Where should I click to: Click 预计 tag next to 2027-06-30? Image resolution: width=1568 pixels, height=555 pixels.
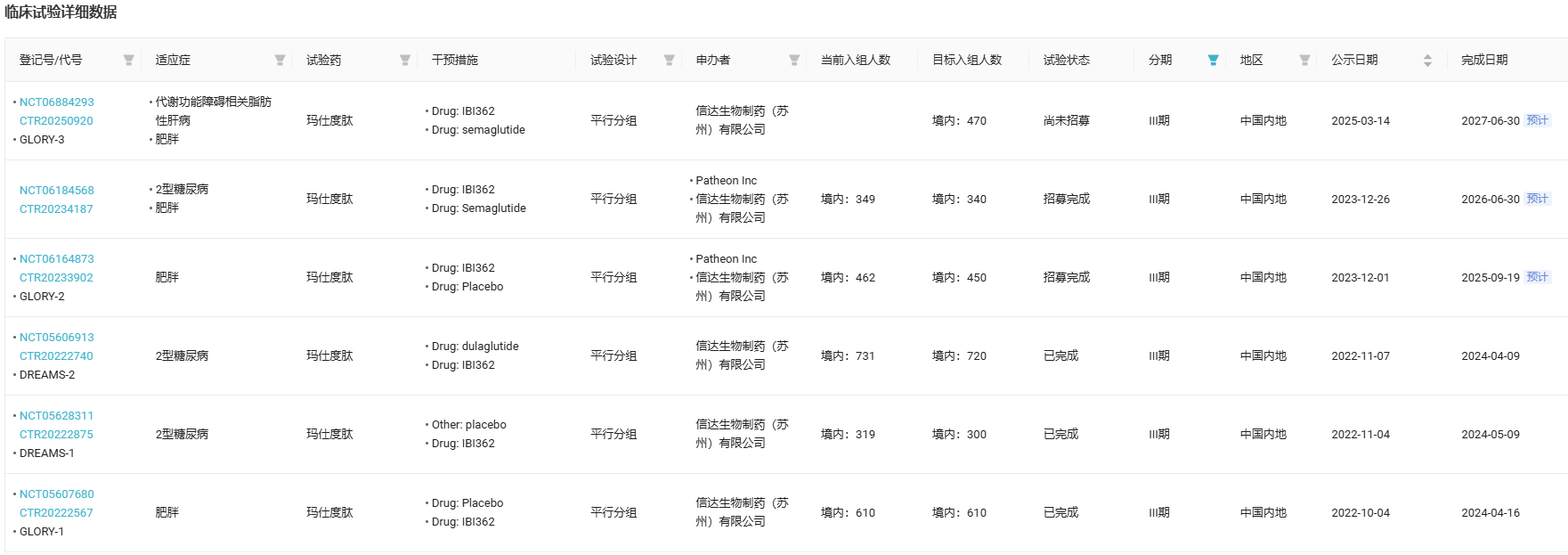(x=1538, y=120)
